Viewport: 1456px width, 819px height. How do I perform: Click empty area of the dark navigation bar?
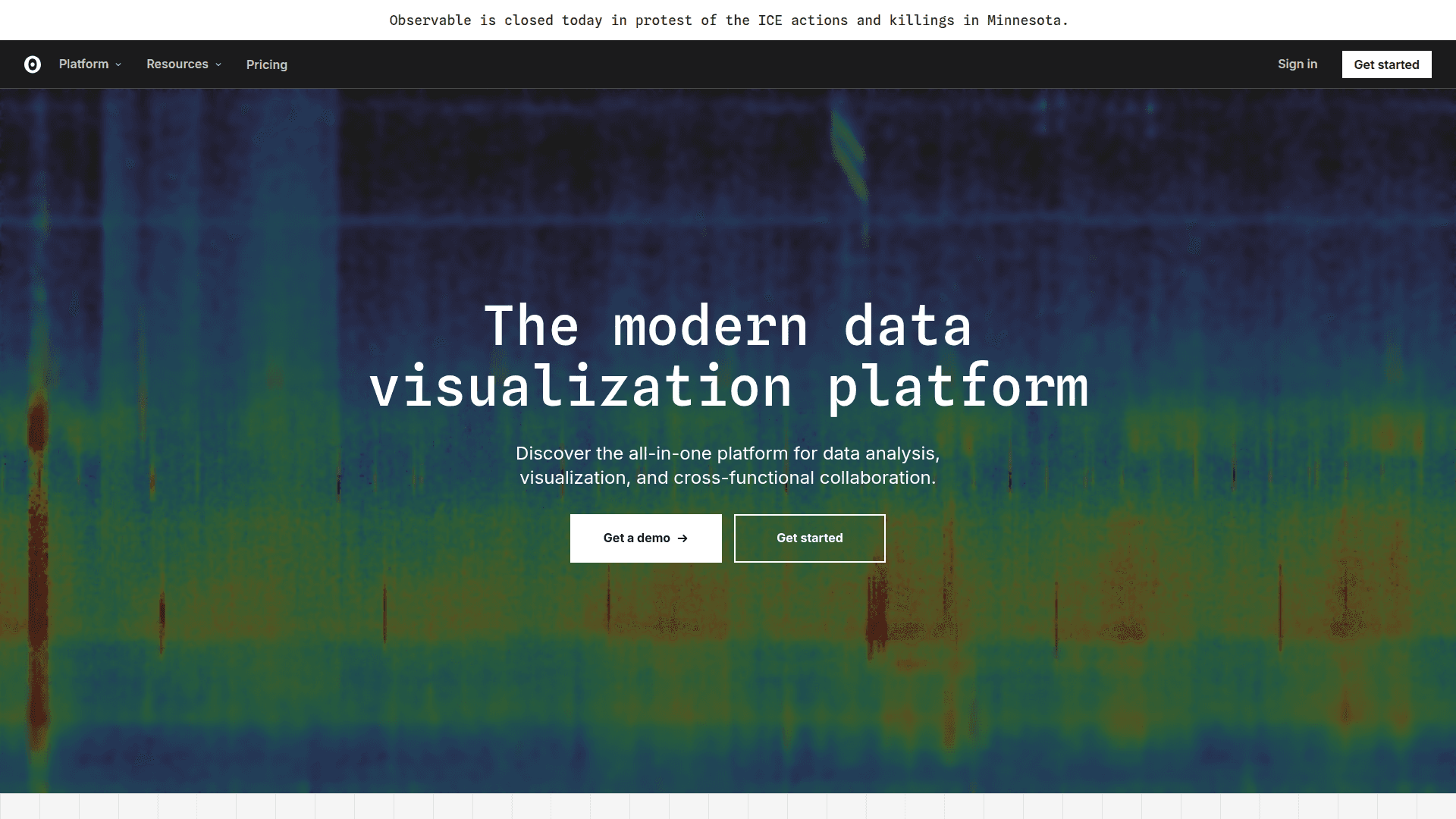coord(758,64)
